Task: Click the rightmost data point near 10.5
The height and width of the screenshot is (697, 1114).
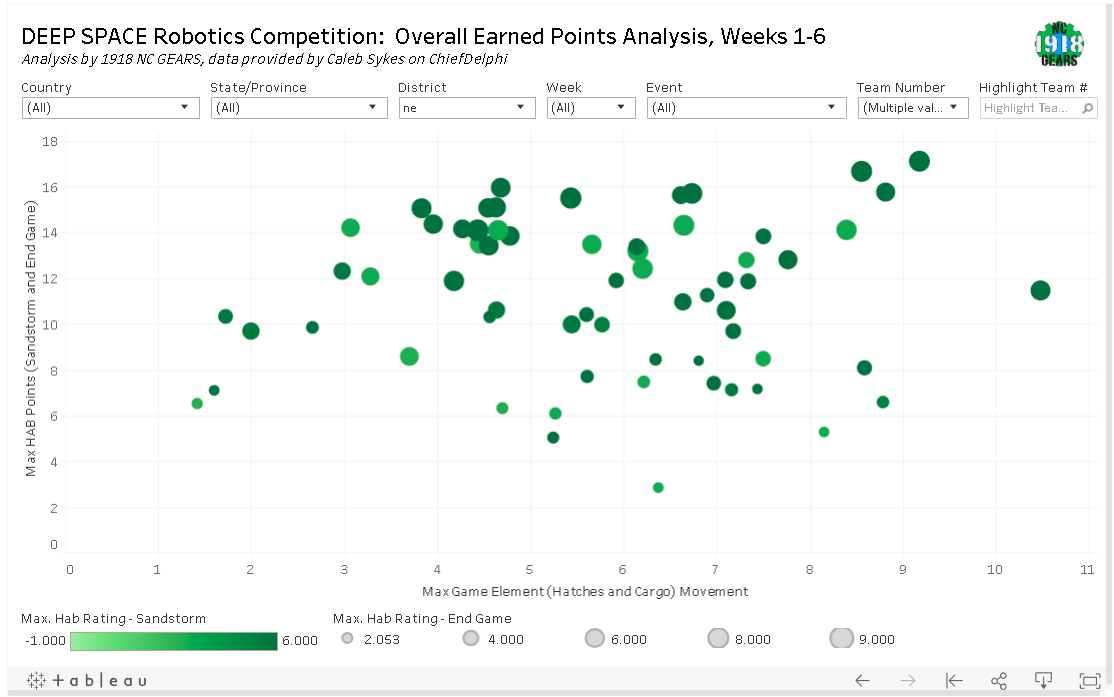Action: click(x=1040, y=290)
